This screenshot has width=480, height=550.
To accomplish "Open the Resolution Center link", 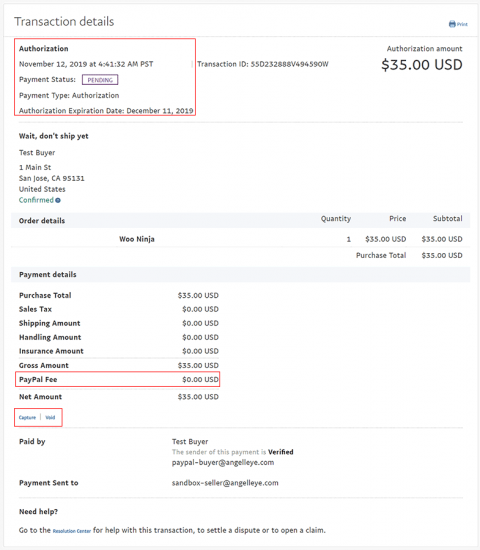I will click(72, 531).
